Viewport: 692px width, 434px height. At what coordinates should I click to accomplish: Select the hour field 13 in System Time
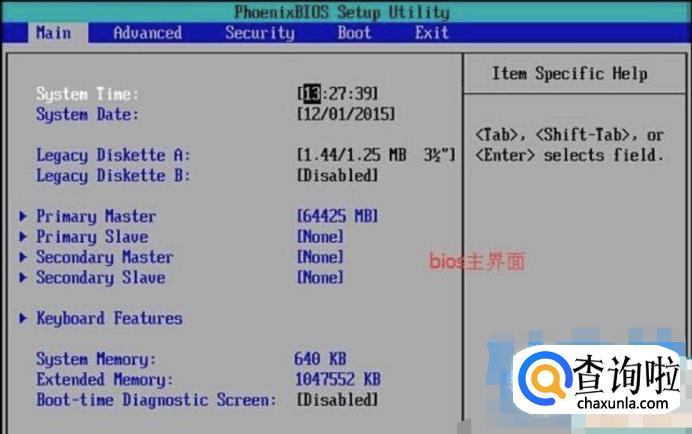point(312,94)
